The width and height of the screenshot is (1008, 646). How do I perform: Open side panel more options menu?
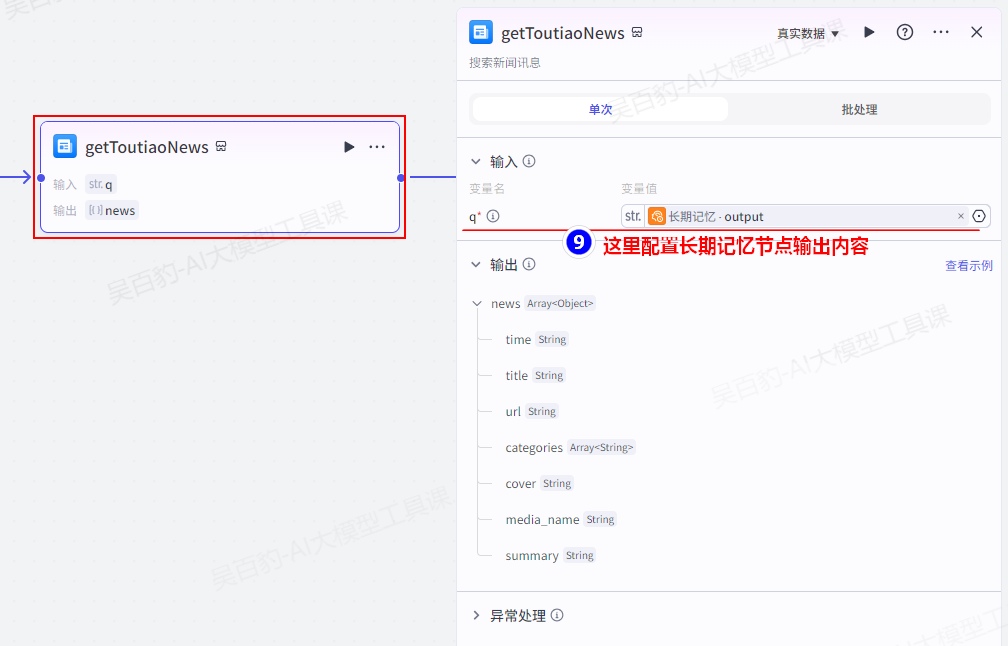[941, 32]
